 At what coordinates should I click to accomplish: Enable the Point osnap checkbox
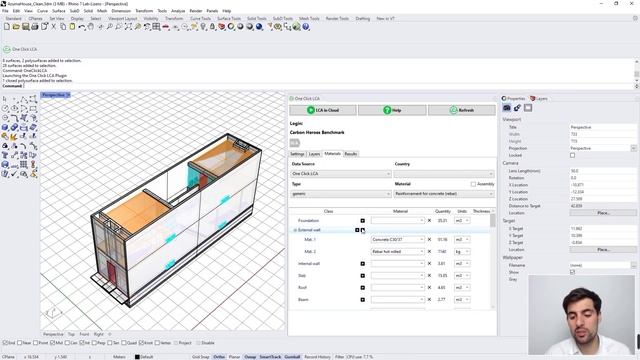[x=36, y=343]
